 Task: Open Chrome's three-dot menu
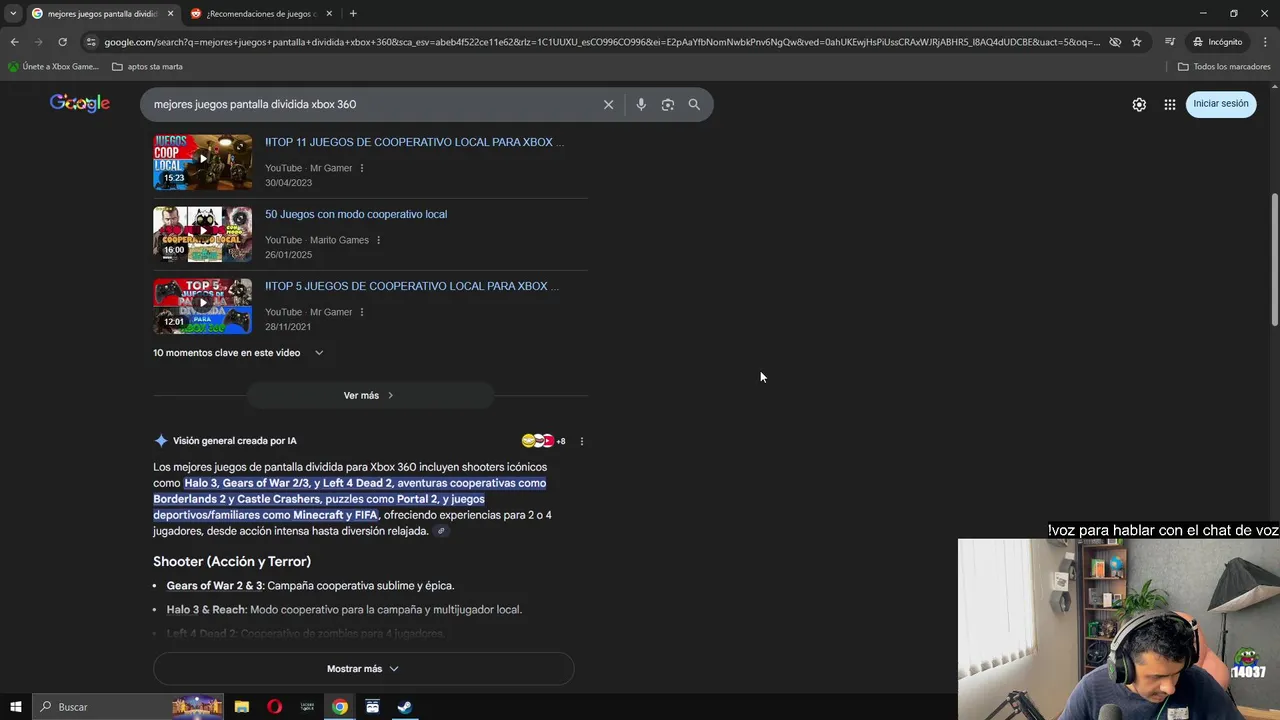(x=1266, y=42)
